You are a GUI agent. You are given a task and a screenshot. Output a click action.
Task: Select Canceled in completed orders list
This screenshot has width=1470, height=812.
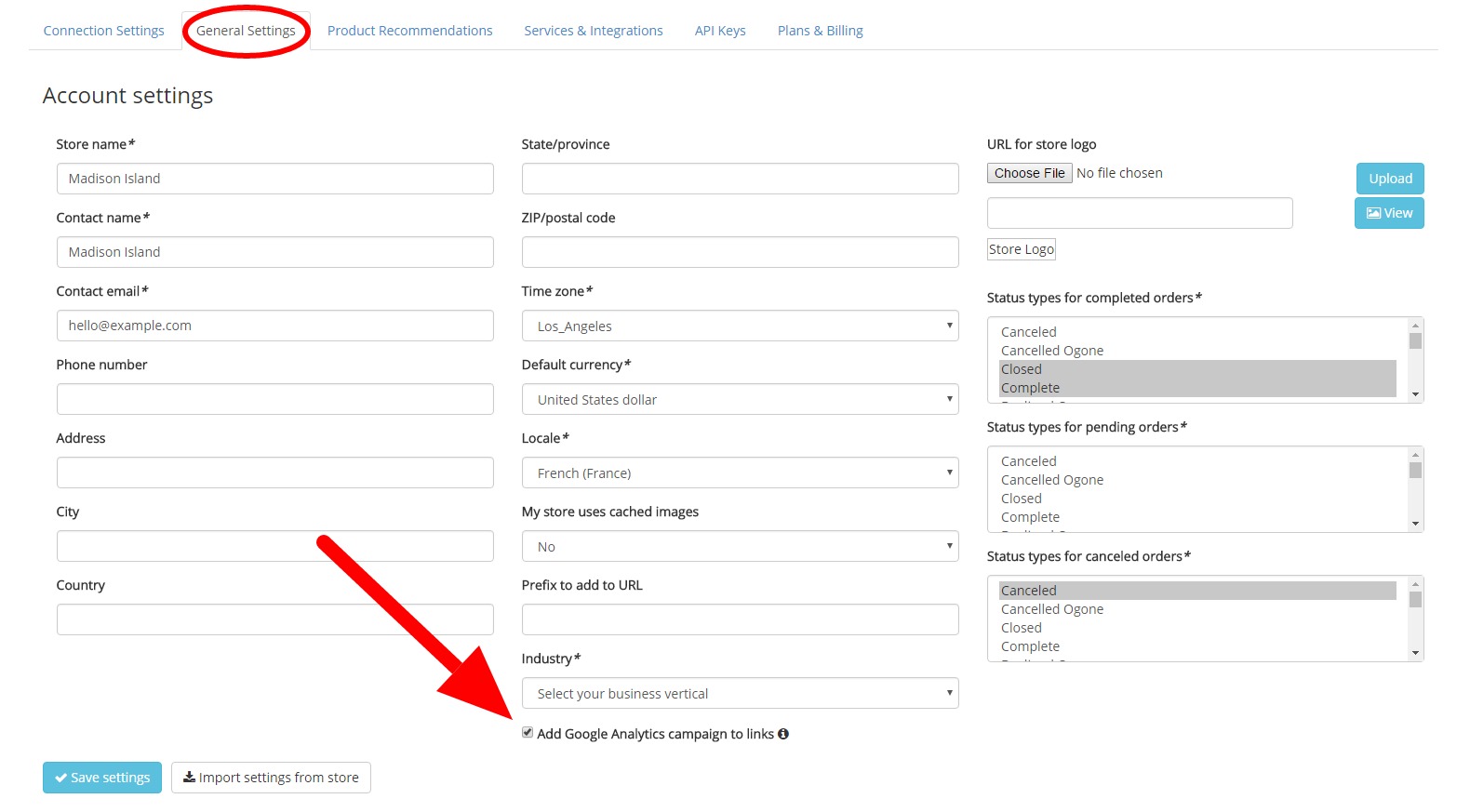(x=1197, y=332)
